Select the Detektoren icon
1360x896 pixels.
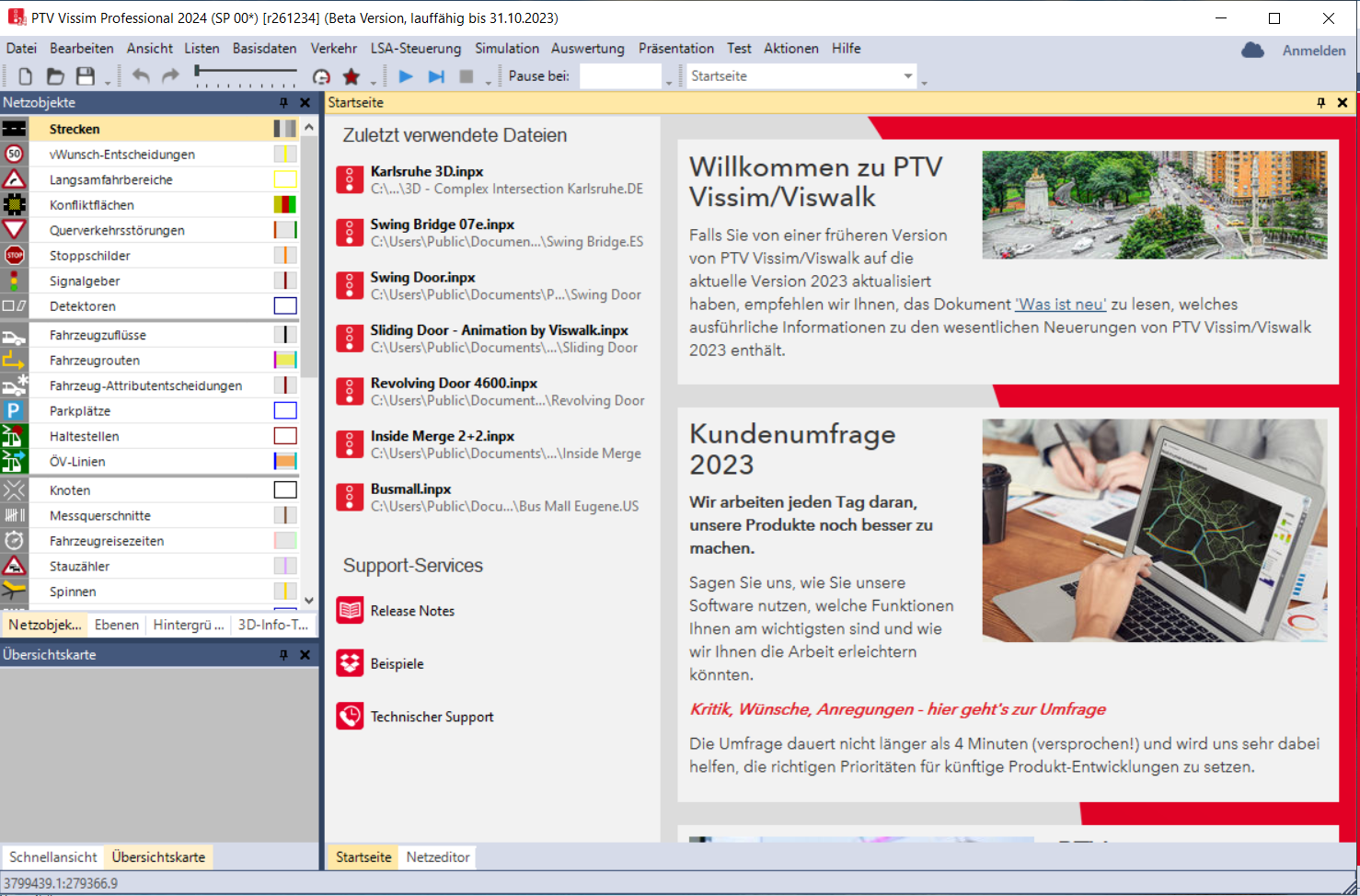pyautogui.click(x=15, y=305)
